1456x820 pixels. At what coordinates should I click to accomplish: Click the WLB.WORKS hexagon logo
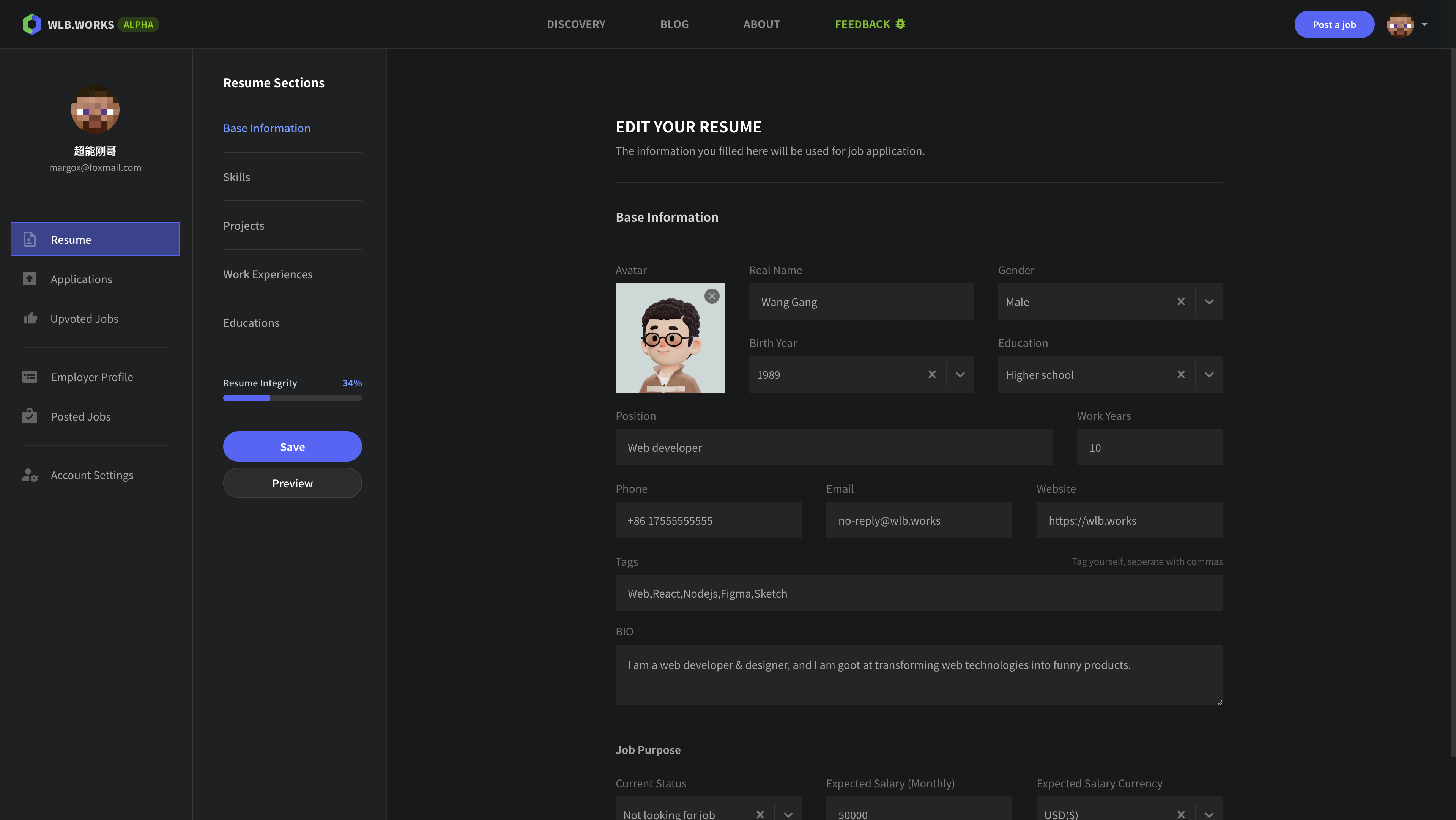tap(32, 24)
